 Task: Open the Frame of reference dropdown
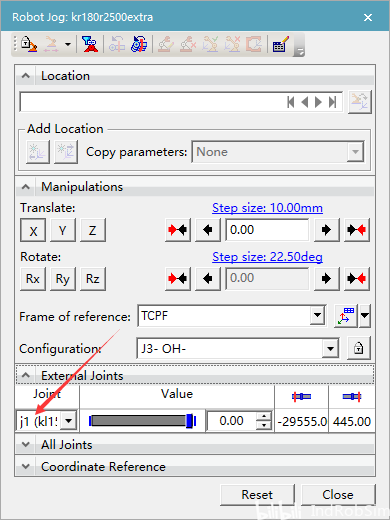tap(317, 315)
